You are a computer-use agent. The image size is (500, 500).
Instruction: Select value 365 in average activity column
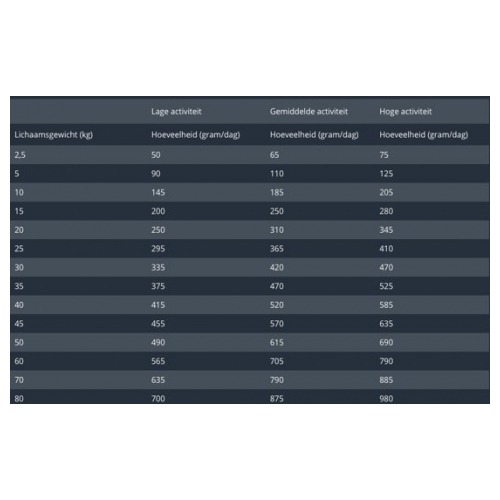tap(277, 248)
